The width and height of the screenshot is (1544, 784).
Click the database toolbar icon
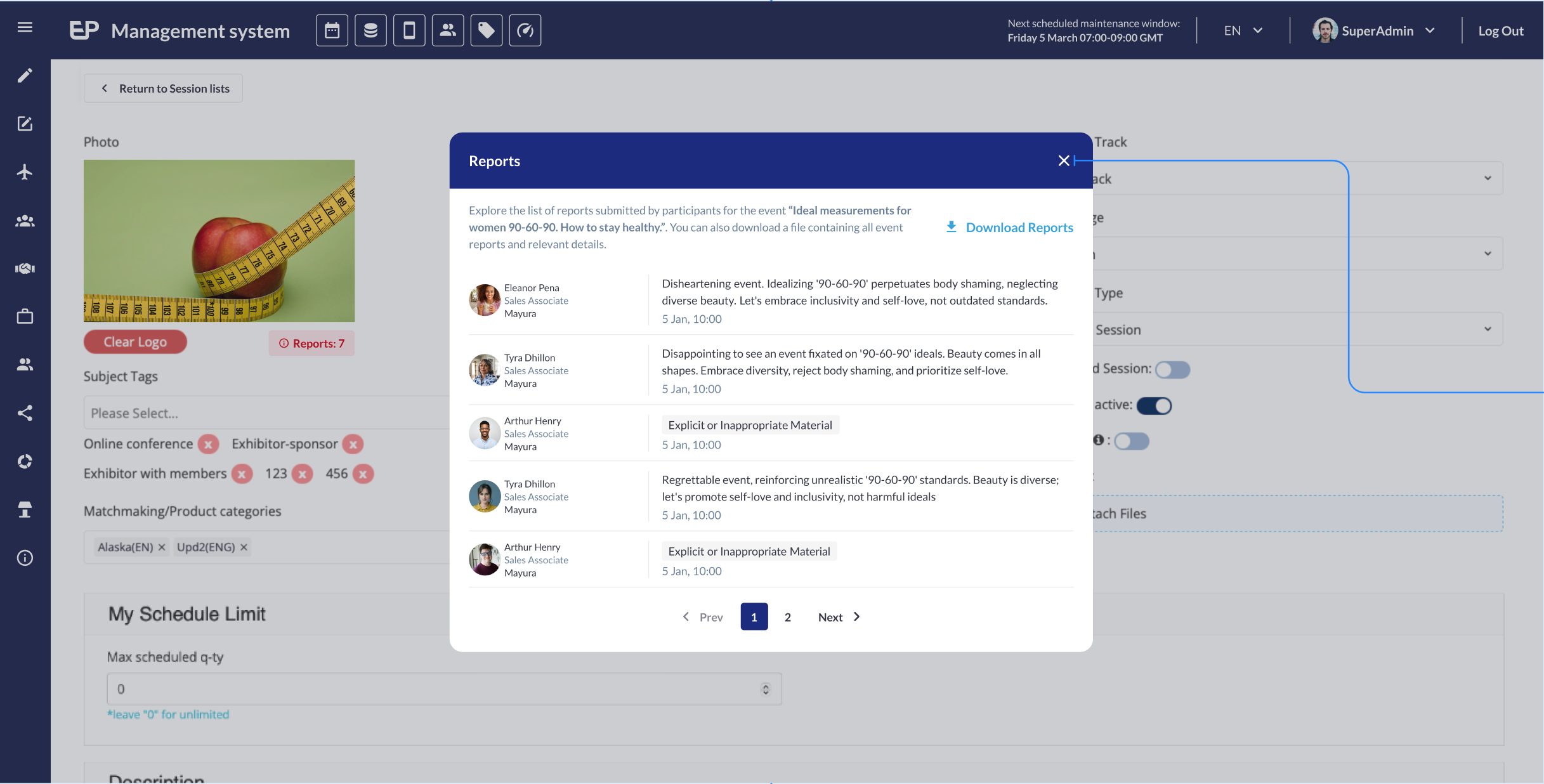tap(370, 30)
